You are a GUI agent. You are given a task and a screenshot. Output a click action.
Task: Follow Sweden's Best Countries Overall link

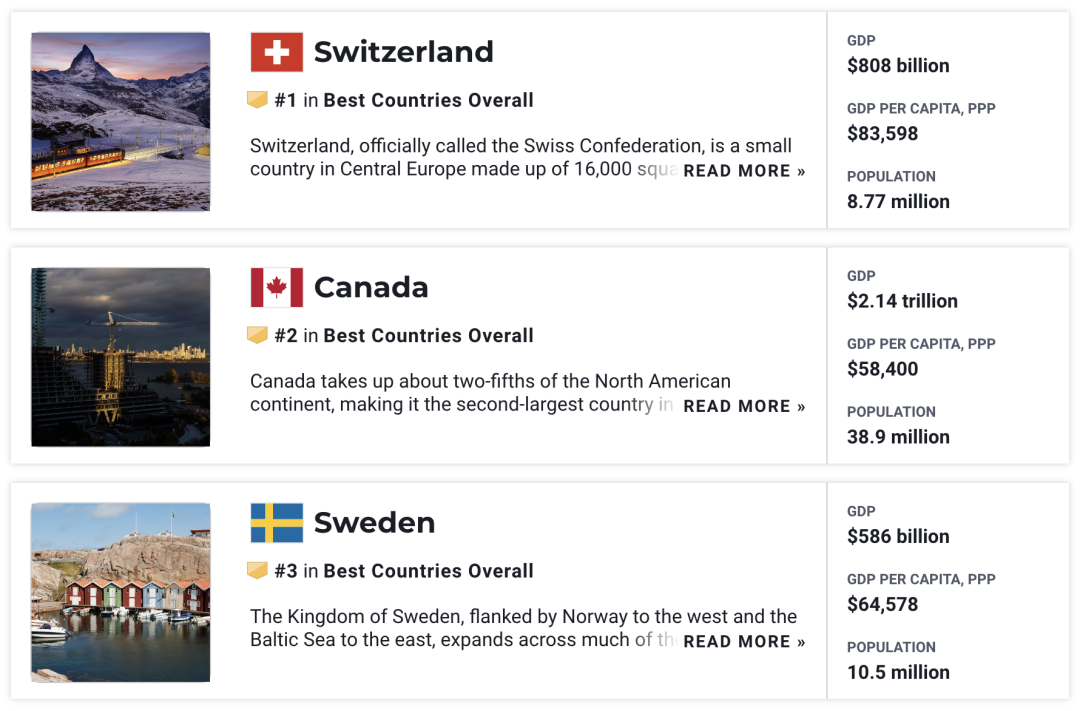[x=428, y=571]
